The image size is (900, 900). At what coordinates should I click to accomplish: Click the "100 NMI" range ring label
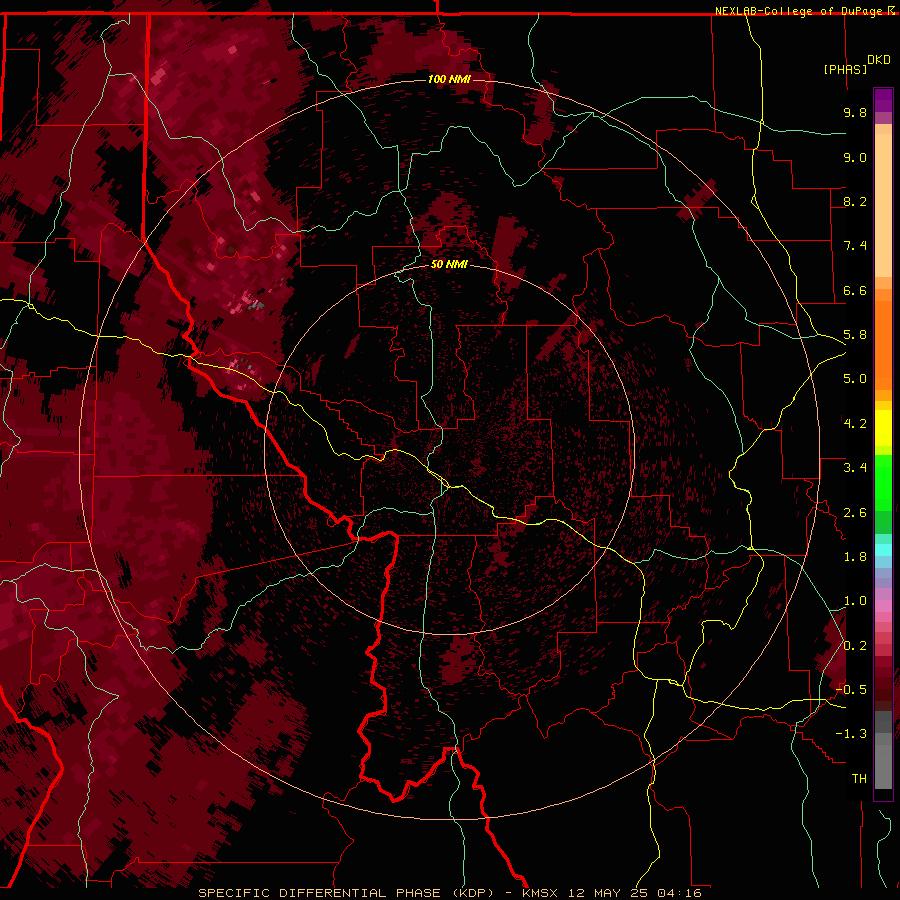point(449,79)
